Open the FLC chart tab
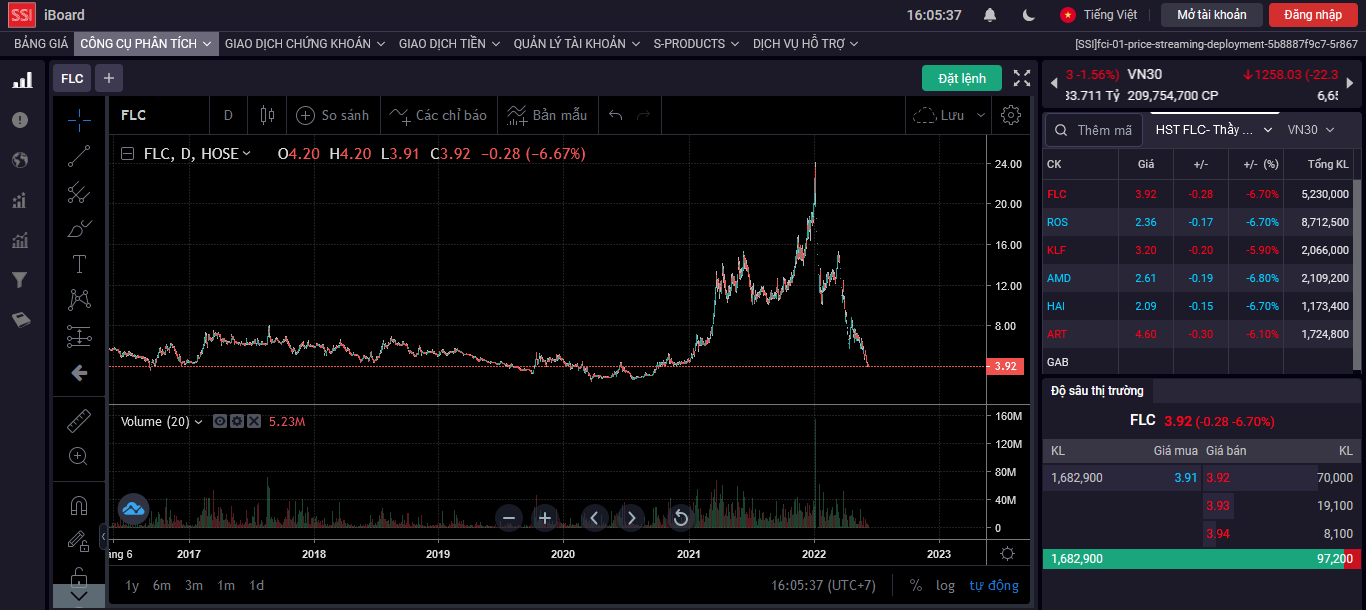 72,78
